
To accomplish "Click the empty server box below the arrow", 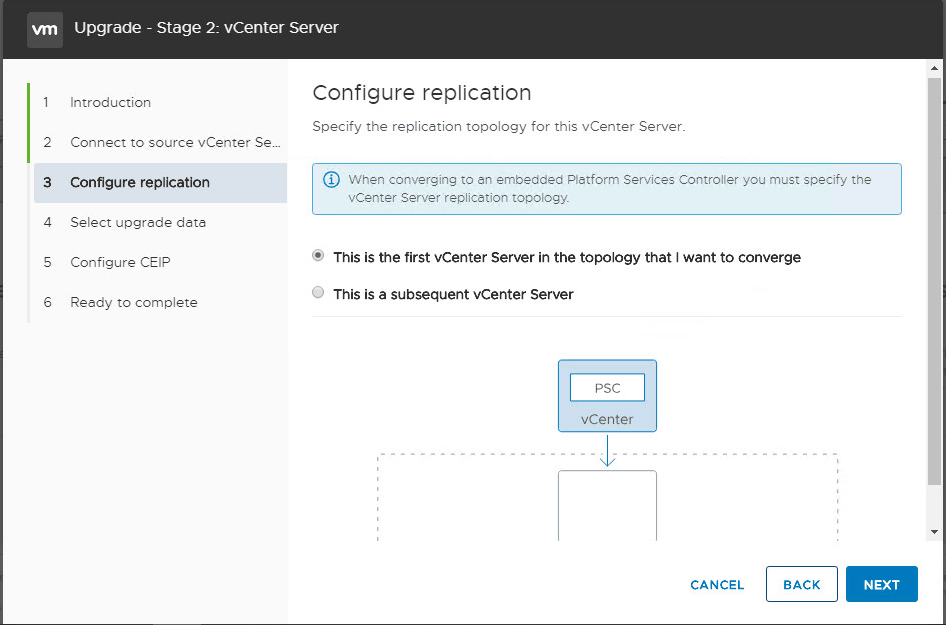I will (607, 505).
